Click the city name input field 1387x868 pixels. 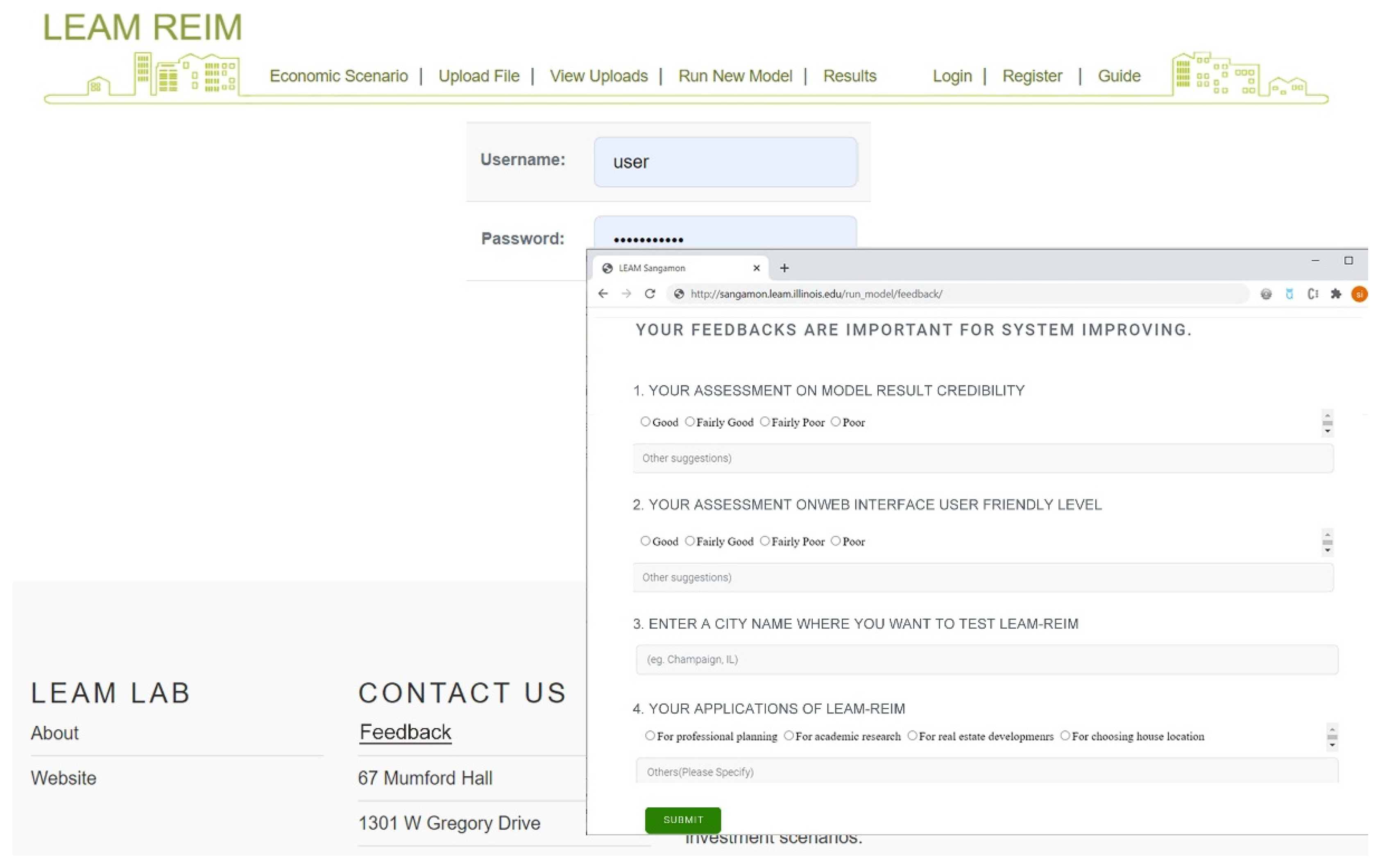[986, 659]
